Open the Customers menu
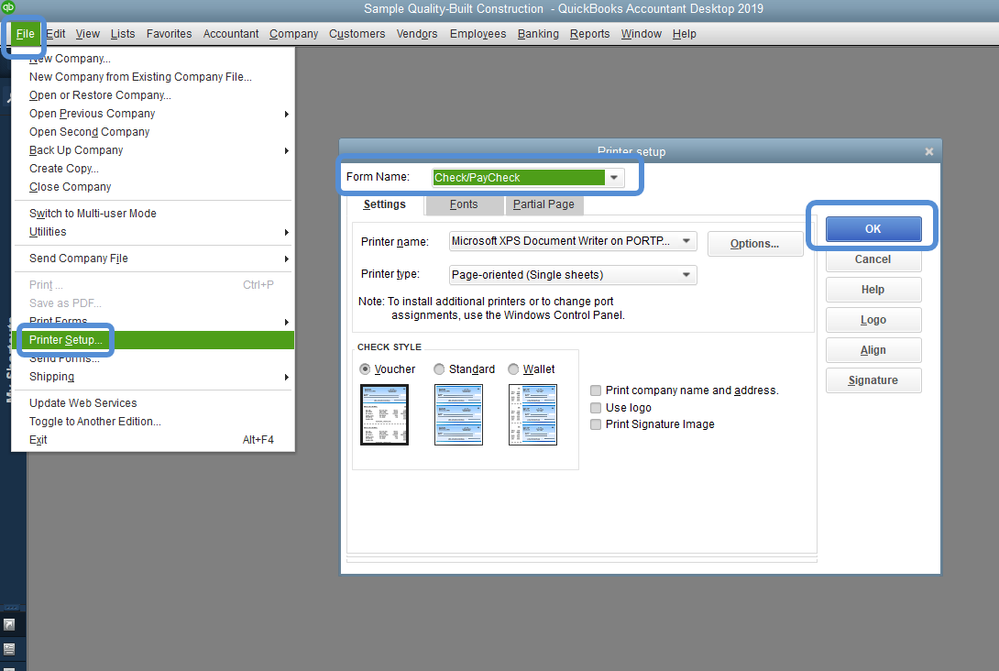 [357, 34]
